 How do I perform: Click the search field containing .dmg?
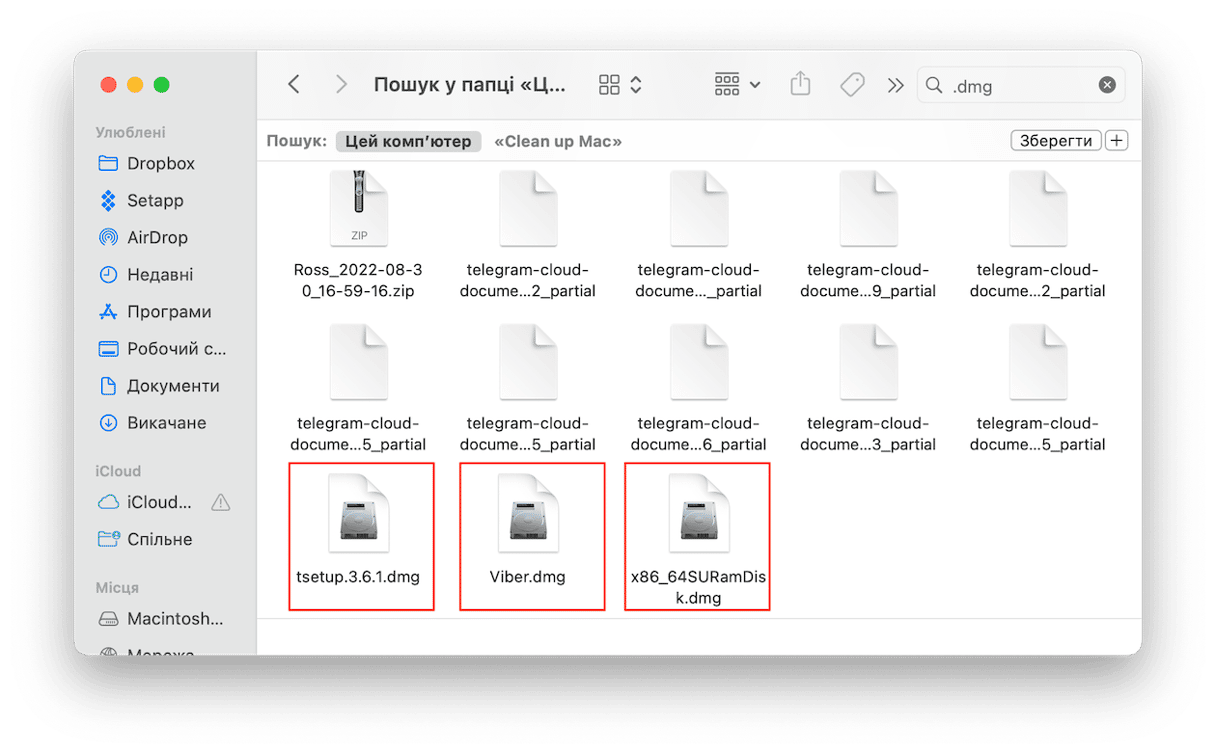[x=1021, y=86]
